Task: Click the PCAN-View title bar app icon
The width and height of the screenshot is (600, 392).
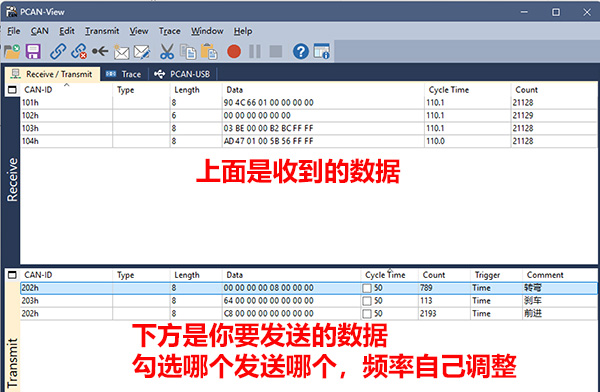Action: (11, 12)
